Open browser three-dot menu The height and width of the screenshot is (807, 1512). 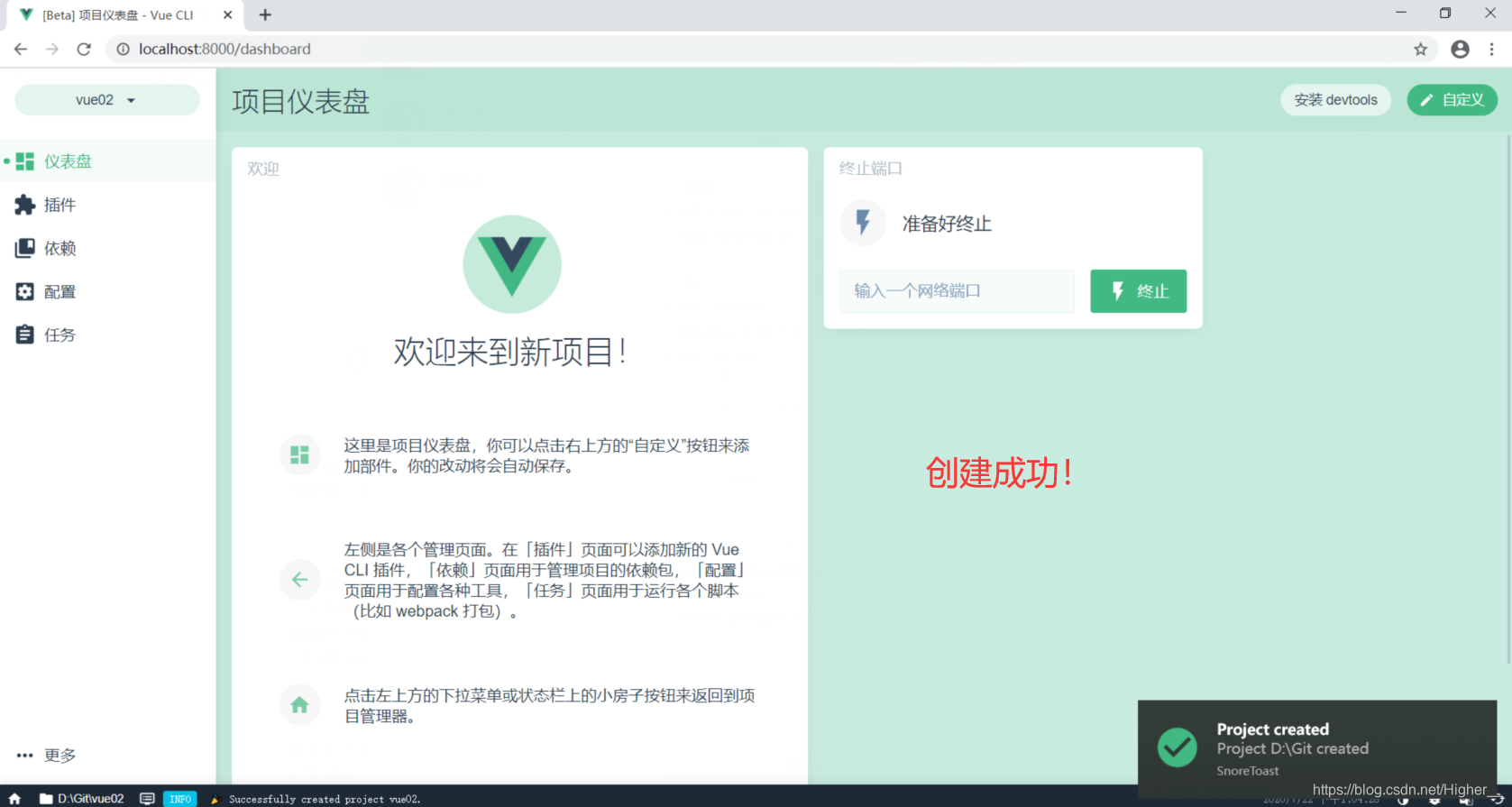tap(1492, 49)
